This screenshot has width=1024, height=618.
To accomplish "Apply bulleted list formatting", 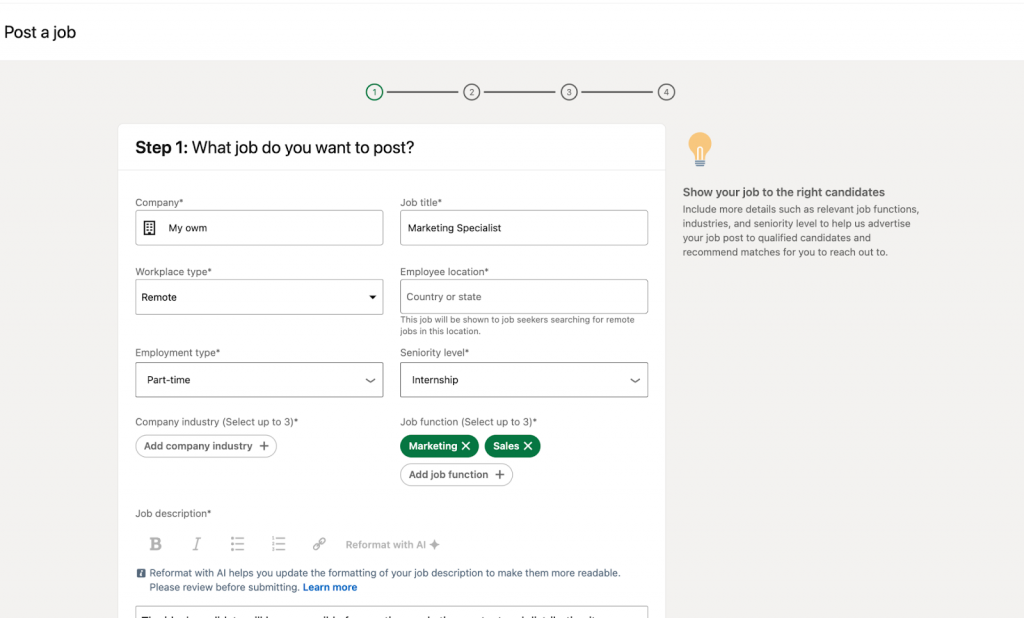I will coord(237,544).
